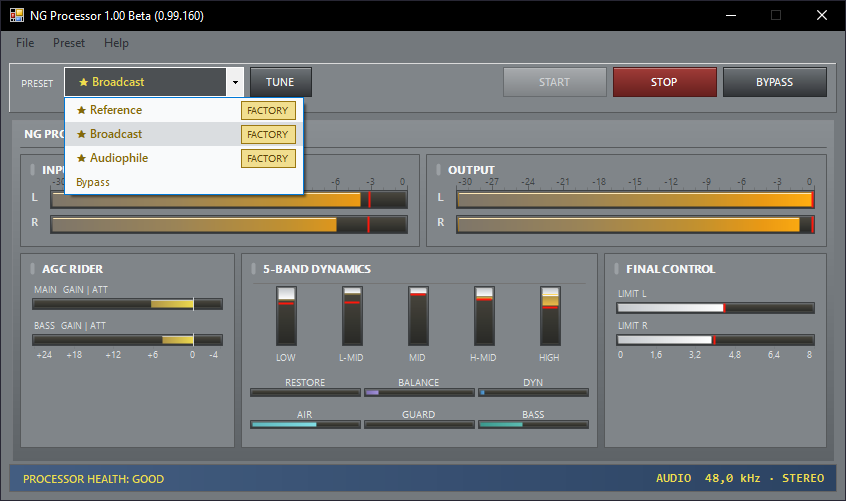846x501 pixels.
Task: Click the TUNE button
Action: [x=281, y=82]
